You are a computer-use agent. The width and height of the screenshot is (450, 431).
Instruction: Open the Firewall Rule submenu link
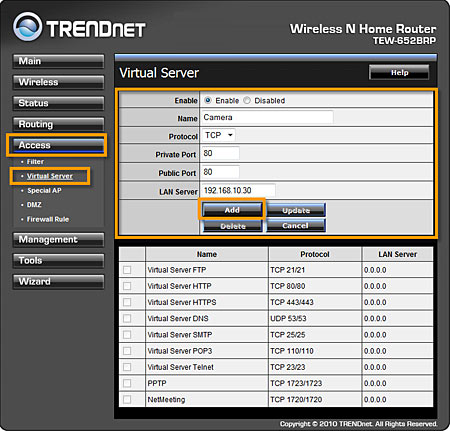tap(48, 219)
